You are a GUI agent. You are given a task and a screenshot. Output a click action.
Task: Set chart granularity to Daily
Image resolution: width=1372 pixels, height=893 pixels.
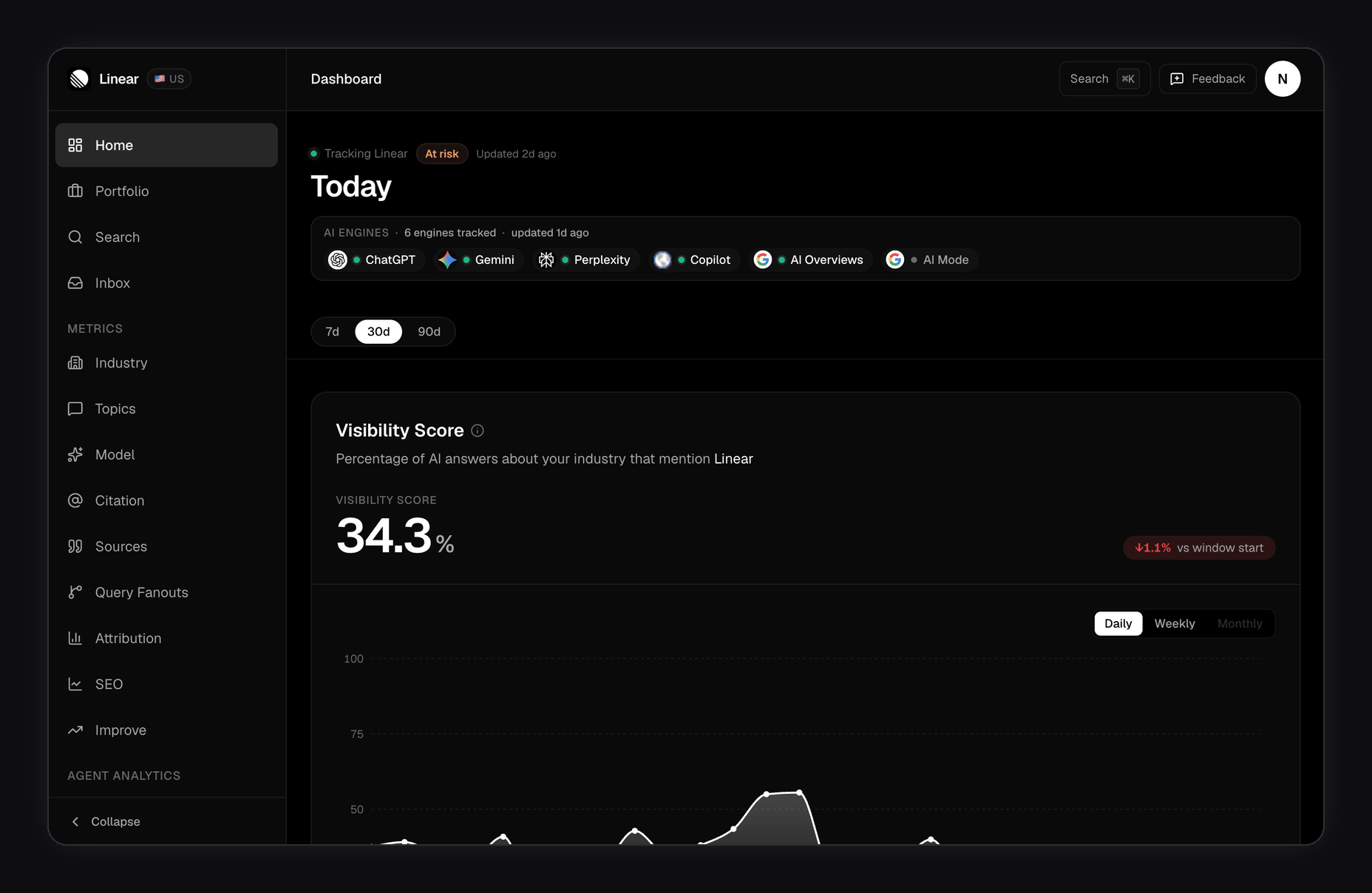click(x=1118, y=623)
